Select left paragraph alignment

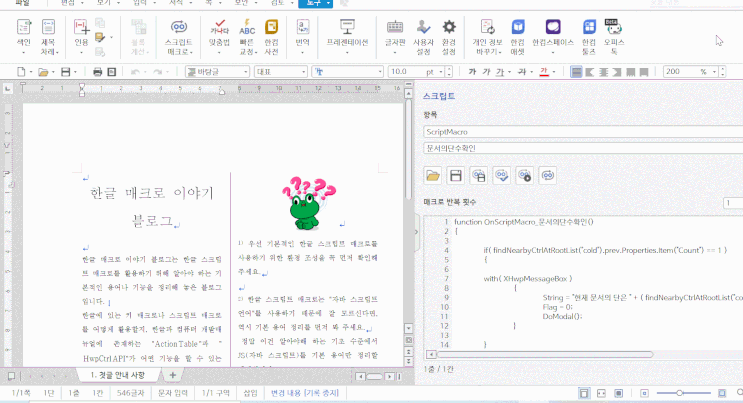tap(590, 72)
